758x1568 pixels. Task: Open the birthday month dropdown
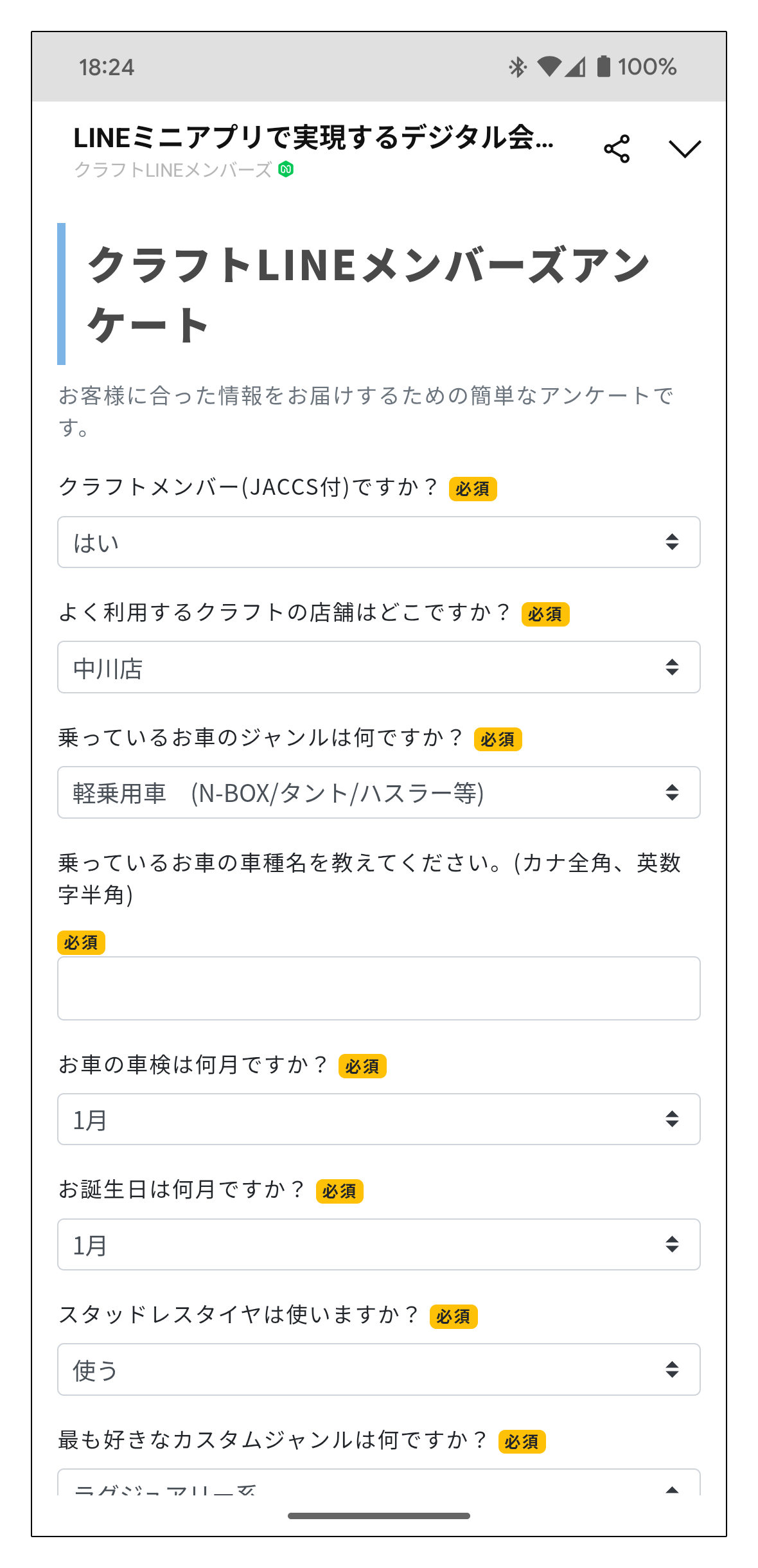coord(378,1244)
